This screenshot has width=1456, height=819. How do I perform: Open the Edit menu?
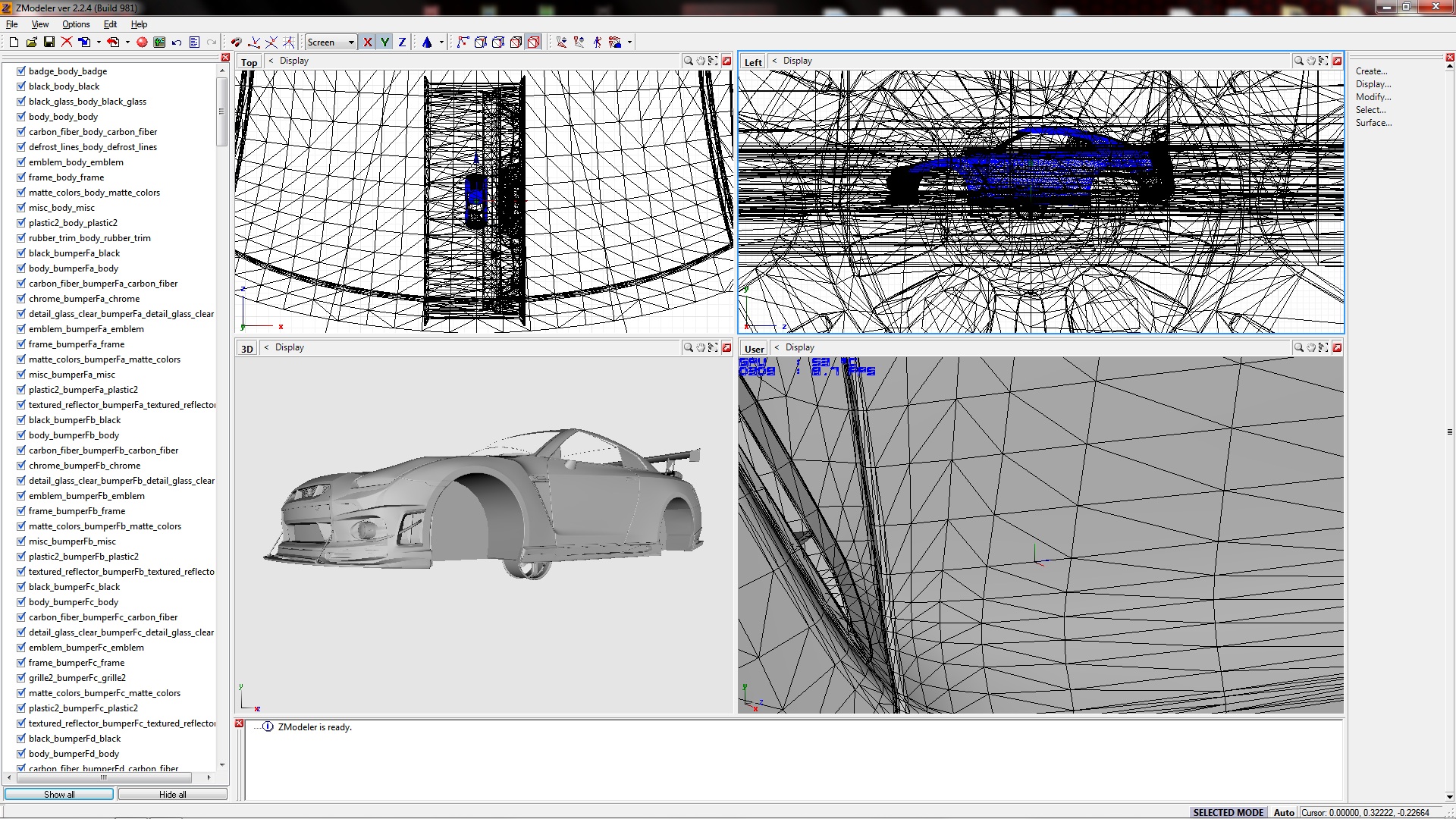(110, 24)
